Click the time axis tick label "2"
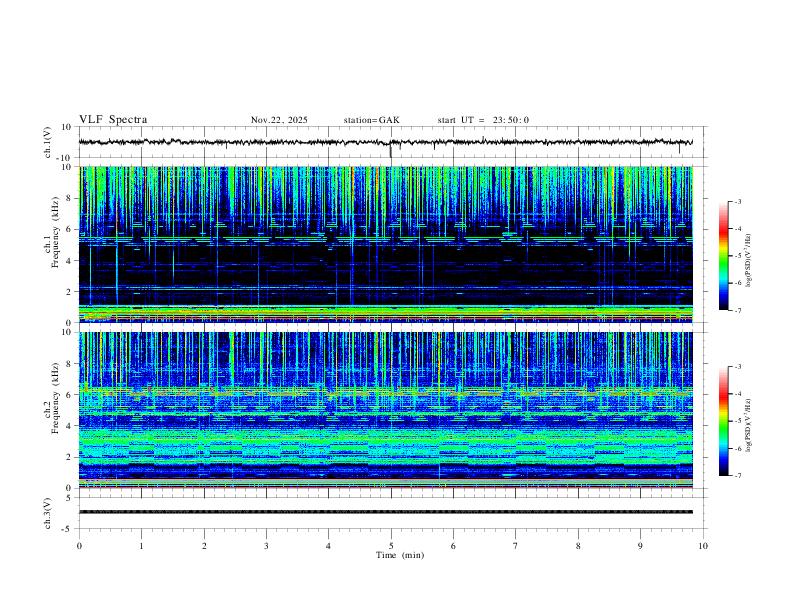Viewport: 792px width, 612px height. 204,546
